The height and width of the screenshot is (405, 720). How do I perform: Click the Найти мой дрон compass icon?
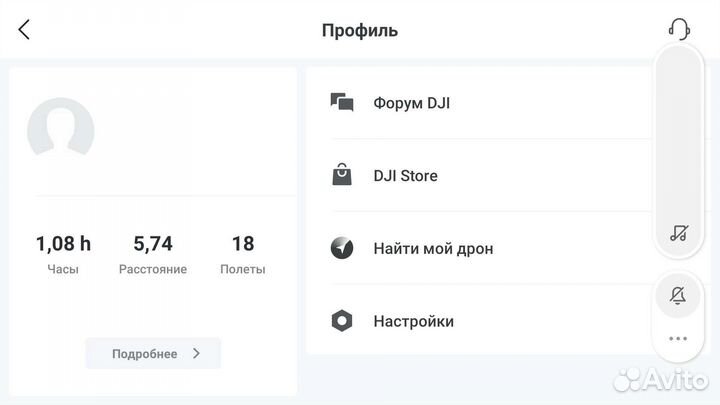pos(342,248)
